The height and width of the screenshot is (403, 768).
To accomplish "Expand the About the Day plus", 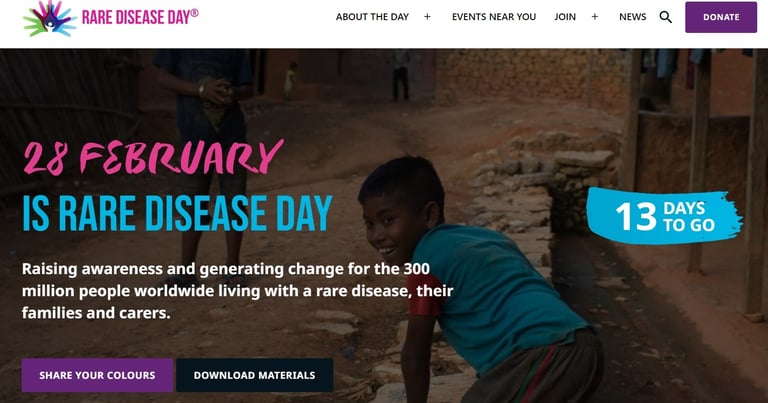I will click(427, 17).
